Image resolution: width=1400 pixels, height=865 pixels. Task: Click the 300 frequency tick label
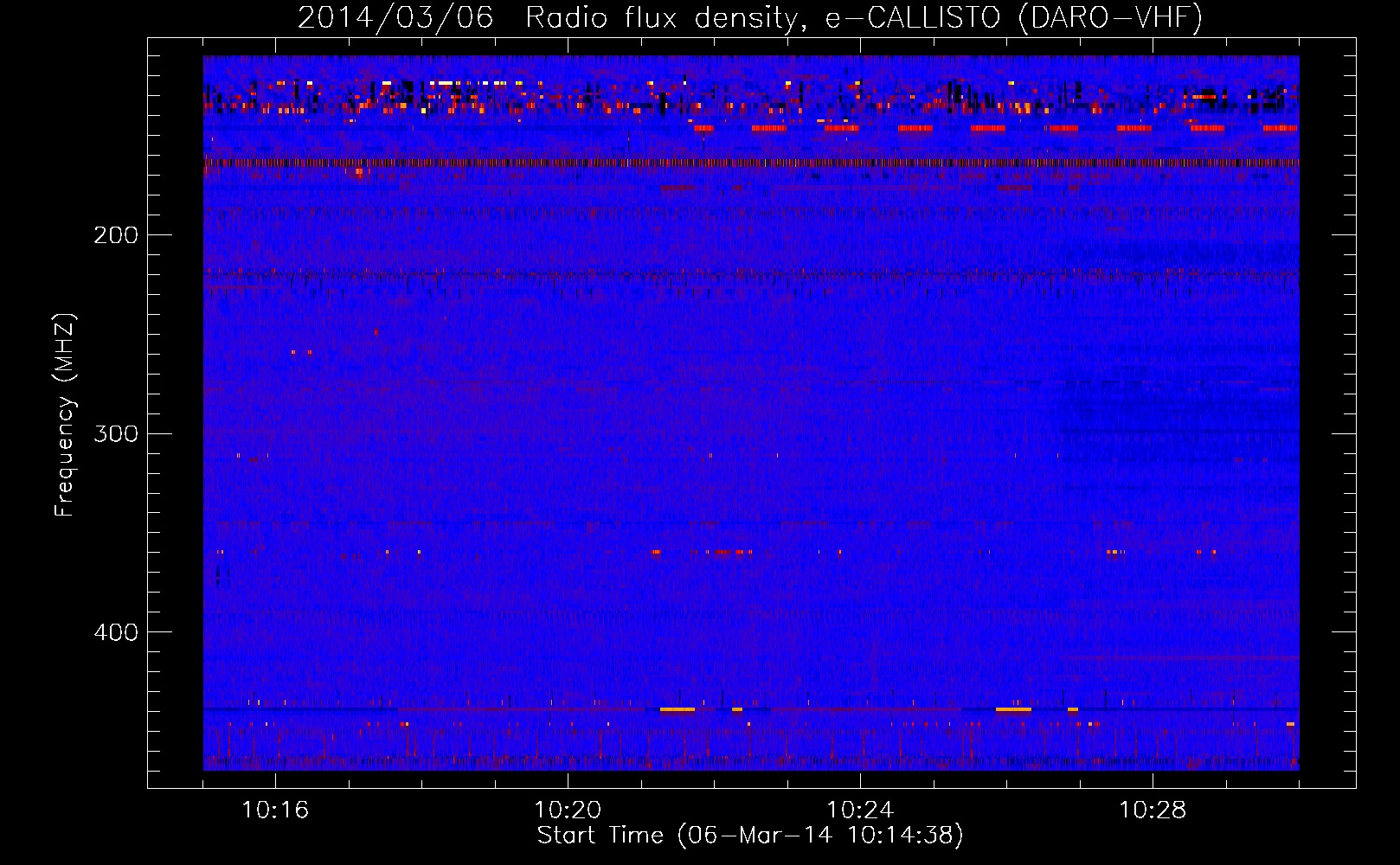point(116,433)
